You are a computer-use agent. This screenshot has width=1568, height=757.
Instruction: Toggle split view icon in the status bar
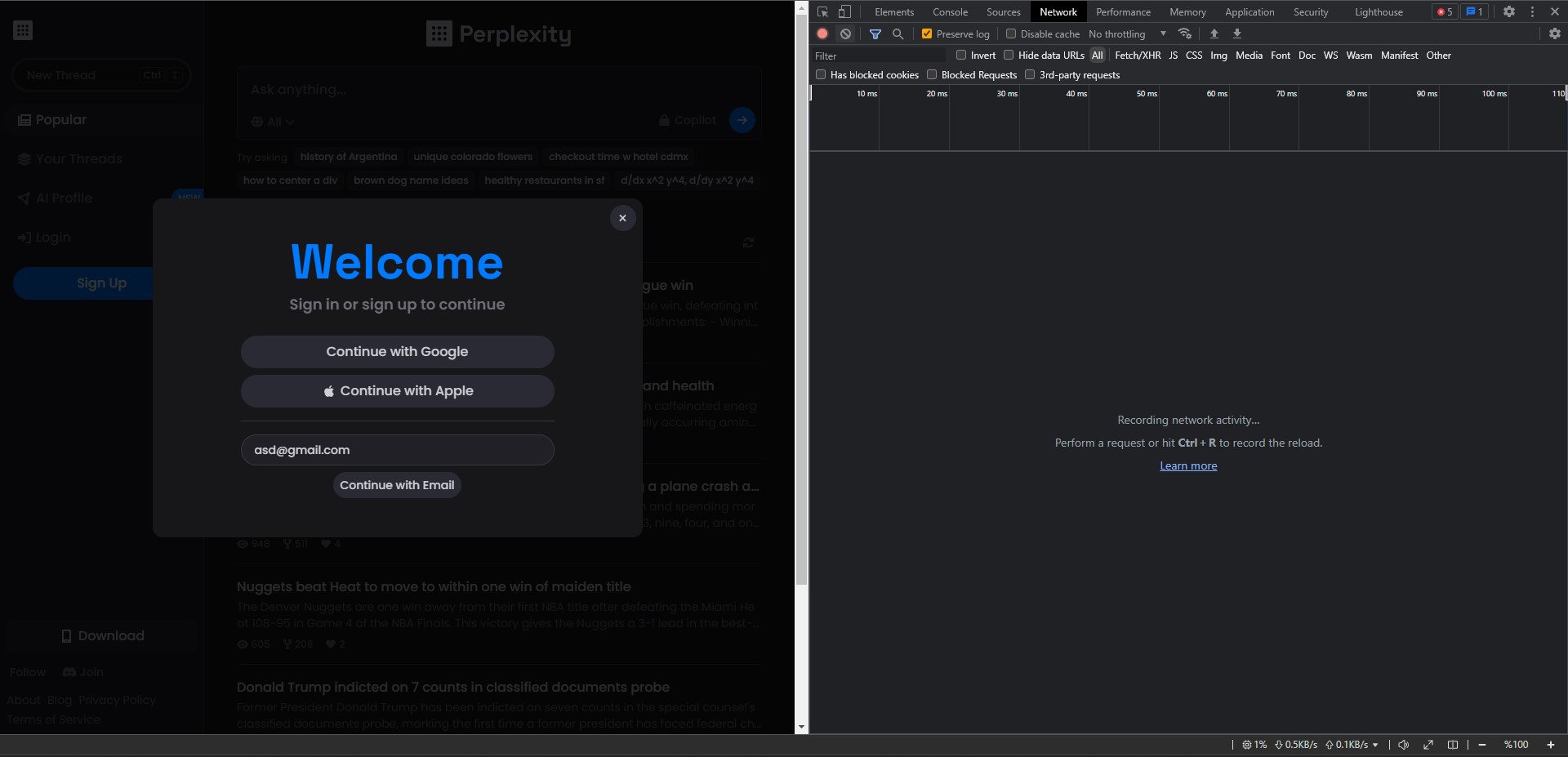pyautogui.click(x=1452, y=745)
